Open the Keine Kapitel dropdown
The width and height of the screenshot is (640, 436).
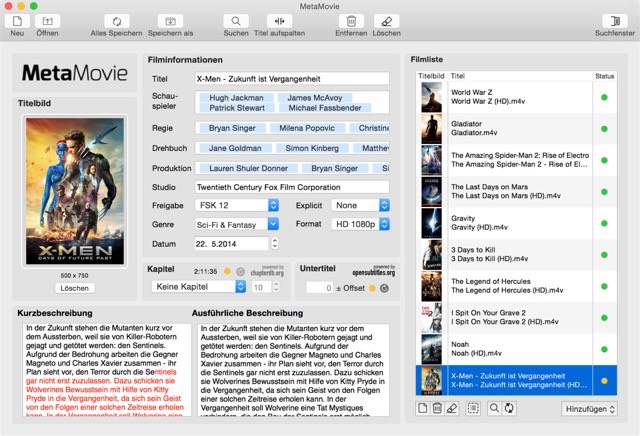coord(199,287)
